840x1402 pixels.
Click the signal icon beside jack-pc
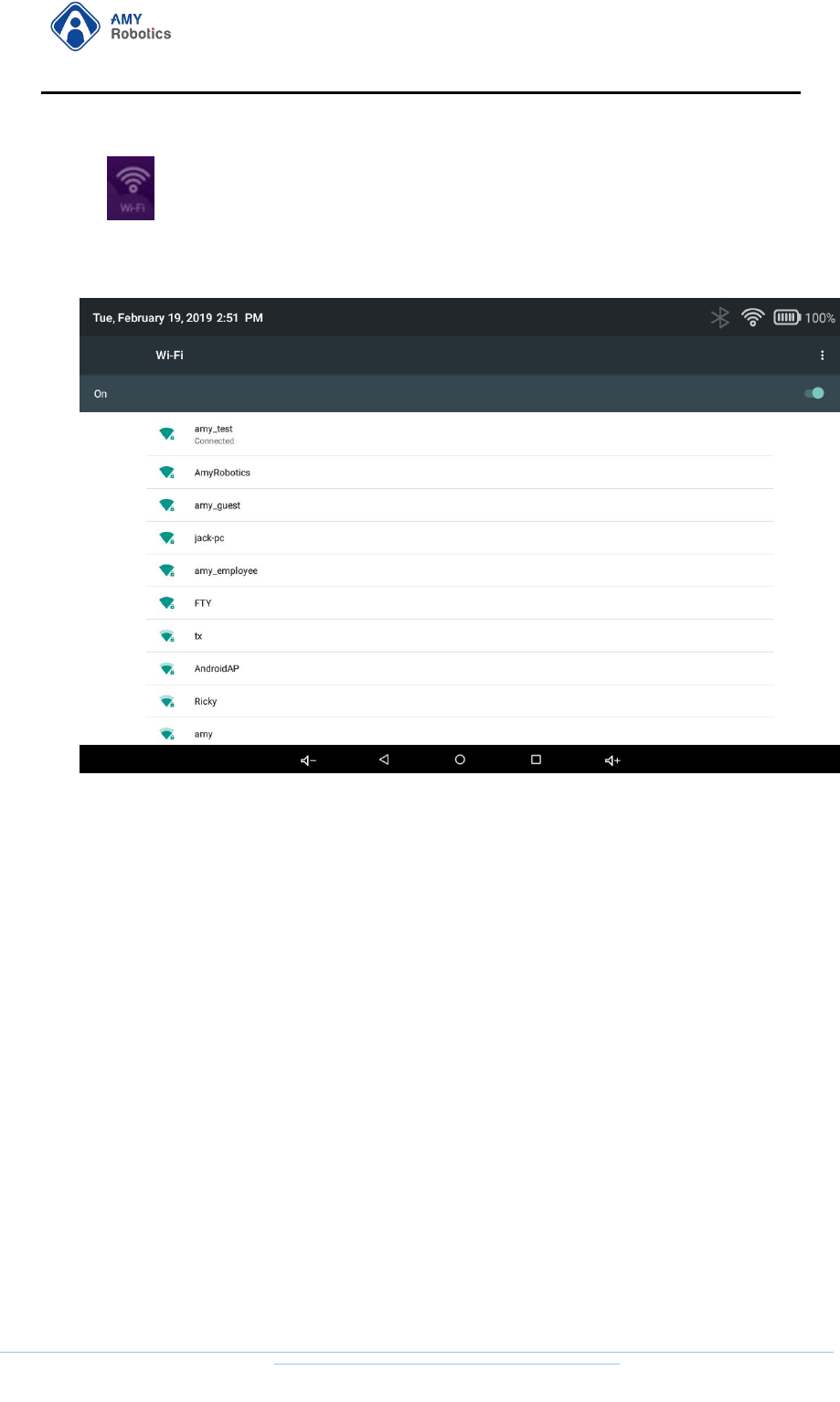(167, 538)
